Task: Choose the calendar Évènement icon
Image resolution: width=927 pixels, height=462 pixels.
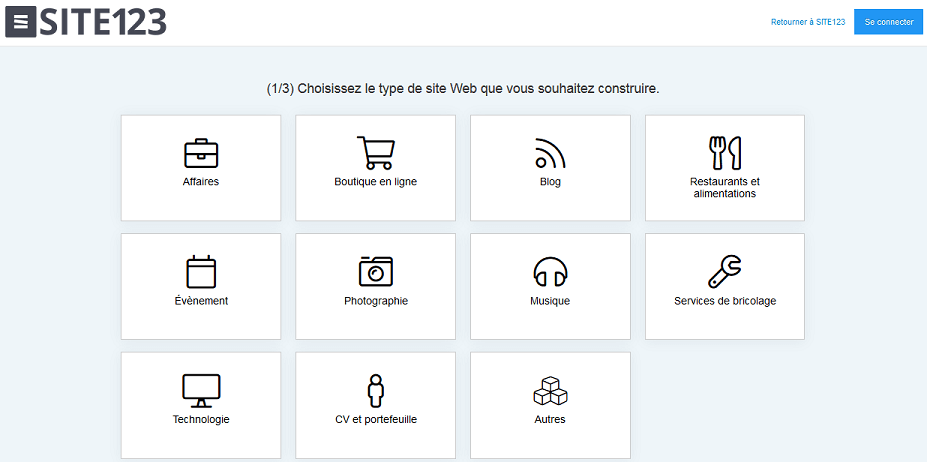Action: (201, 272)
